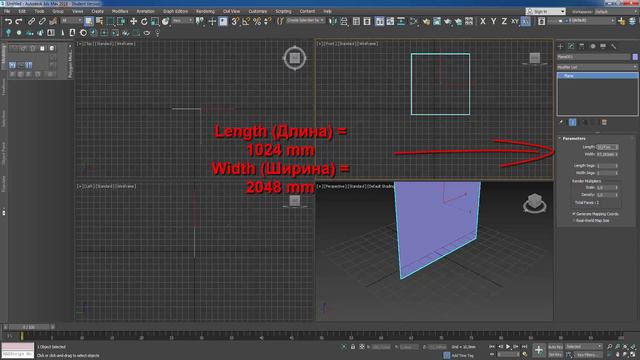640x360 pixels.
Task: Open the Customize menu
Action: [258, 11]
